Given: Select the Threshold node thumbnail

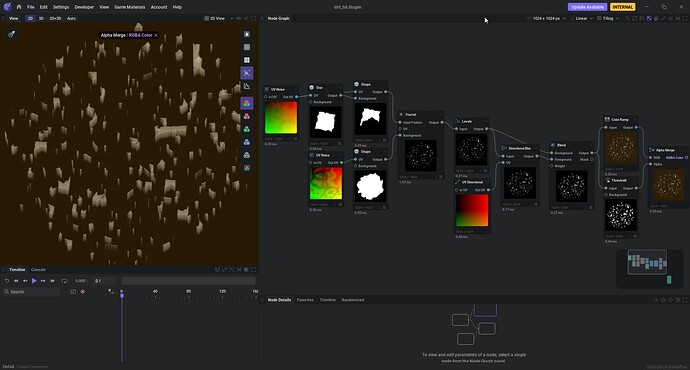Looking at the screenshot, I should [621, 215].
